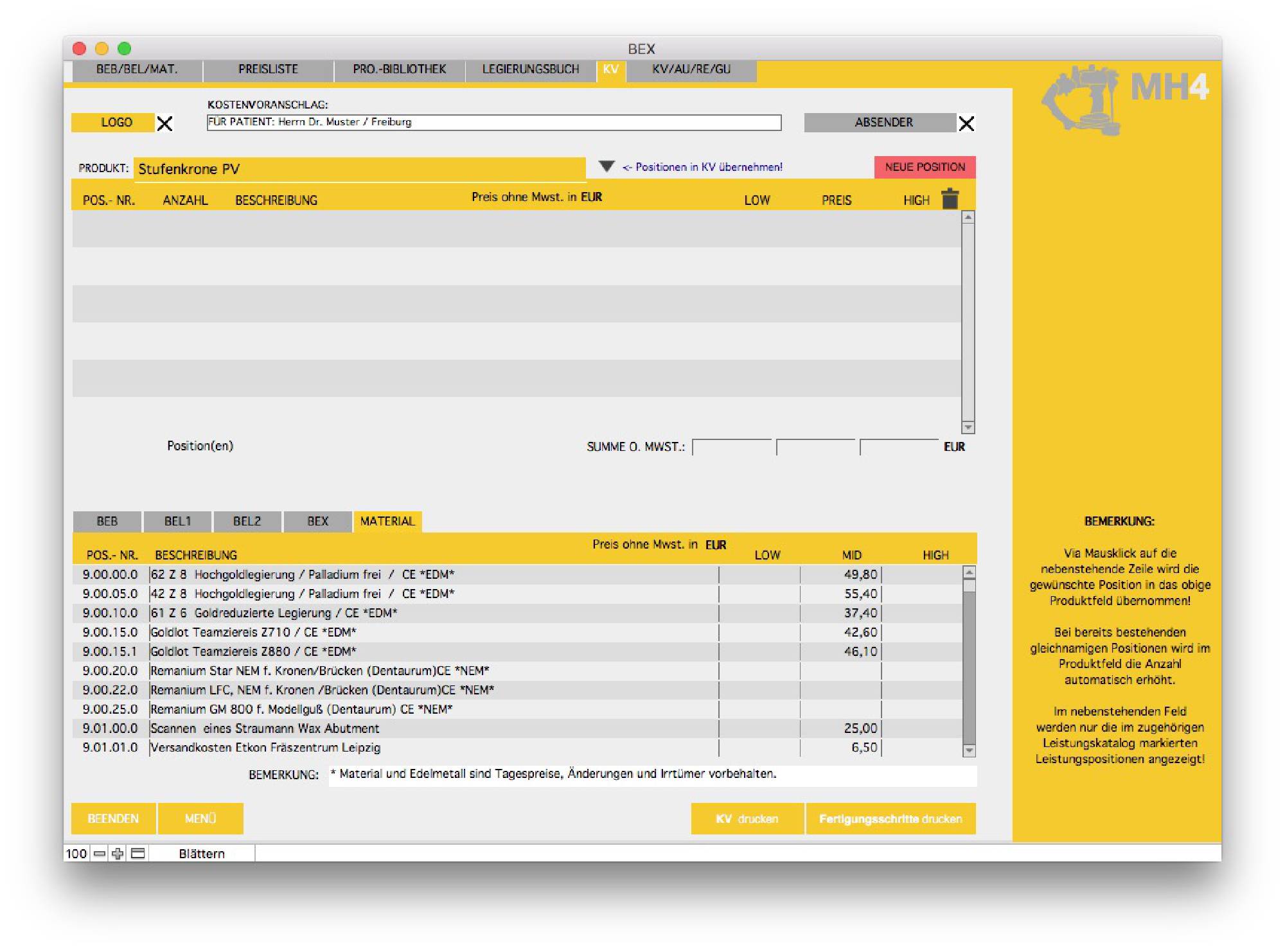Zoom in with the plus icon in status bar
Image resolution: width=1285 pixels, height=952 pixels.
(118, 854)
